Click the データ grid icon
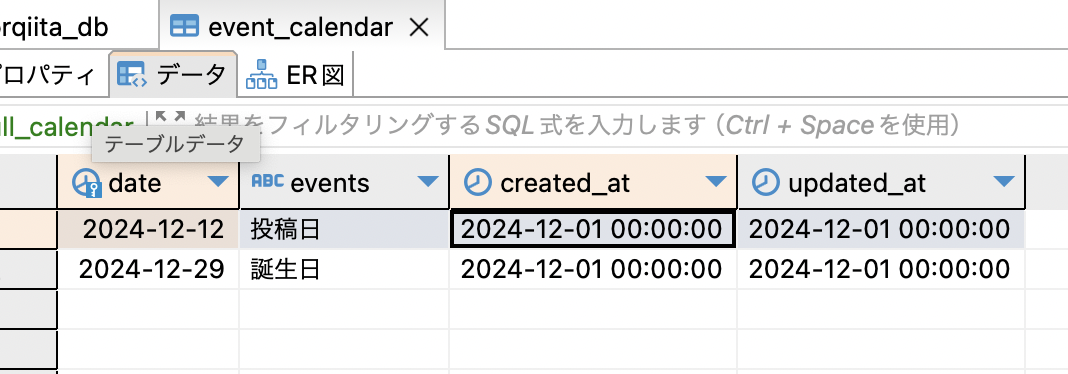 tap(131, 74)
